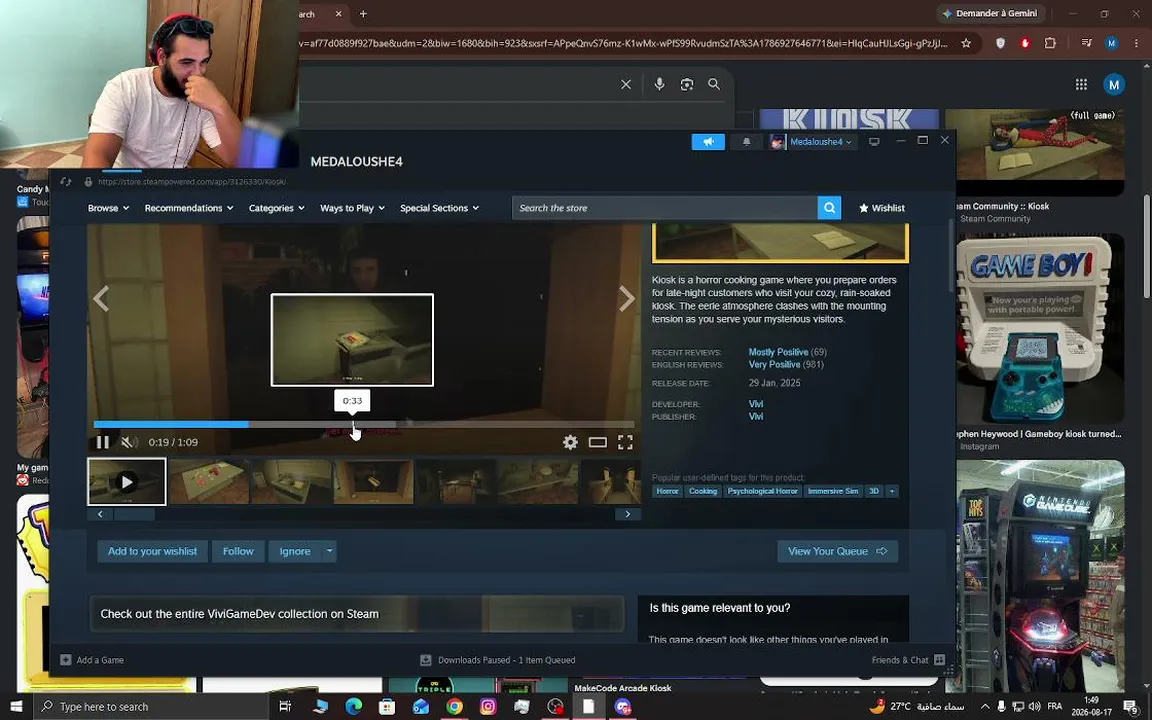
Task: Open the Psychological Horror tag
Action: (x=762, y=491)
